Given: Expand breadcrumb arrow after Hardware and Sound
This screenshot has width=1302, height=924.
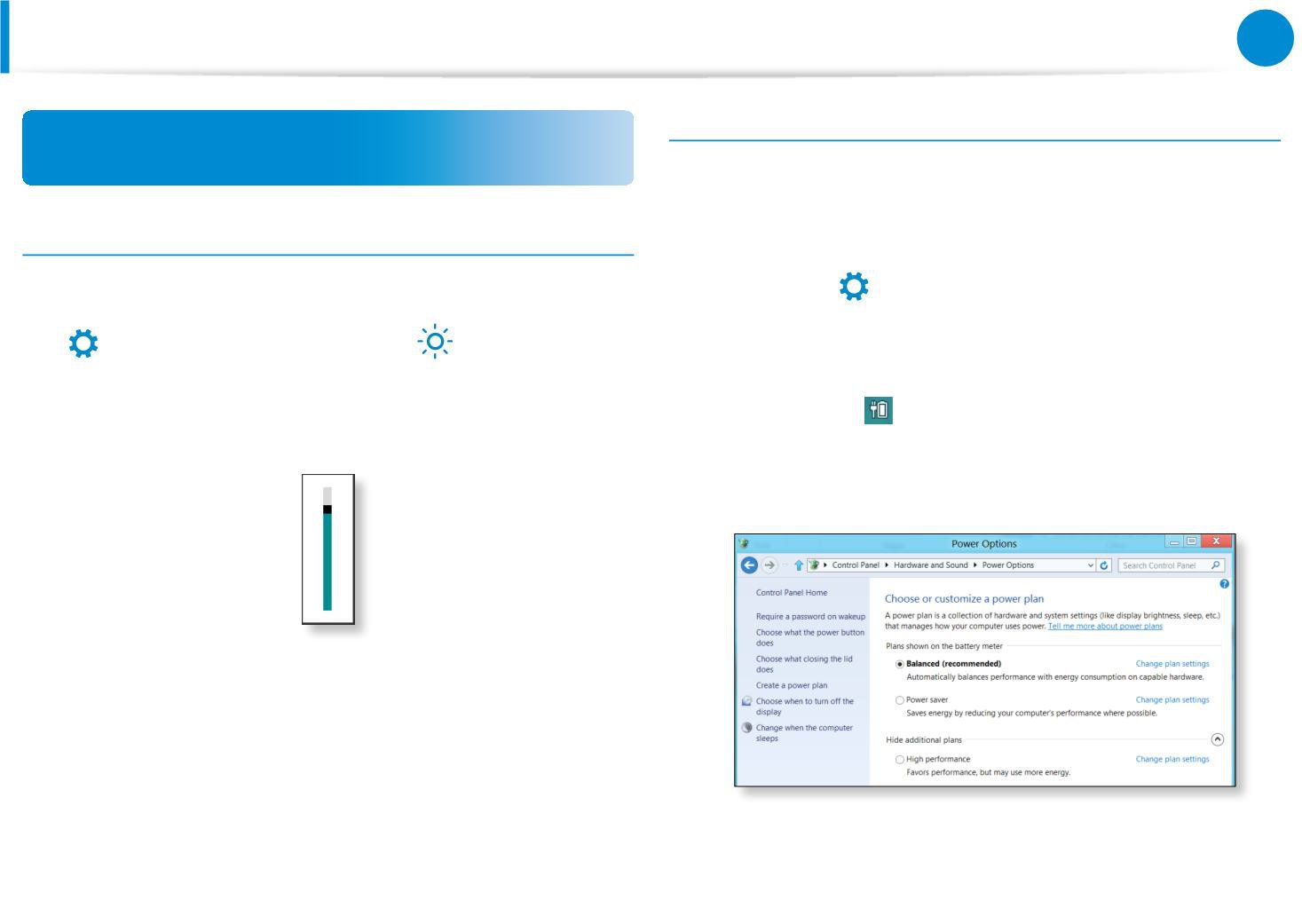Looking at the screenshot, I should coord(975,565).
